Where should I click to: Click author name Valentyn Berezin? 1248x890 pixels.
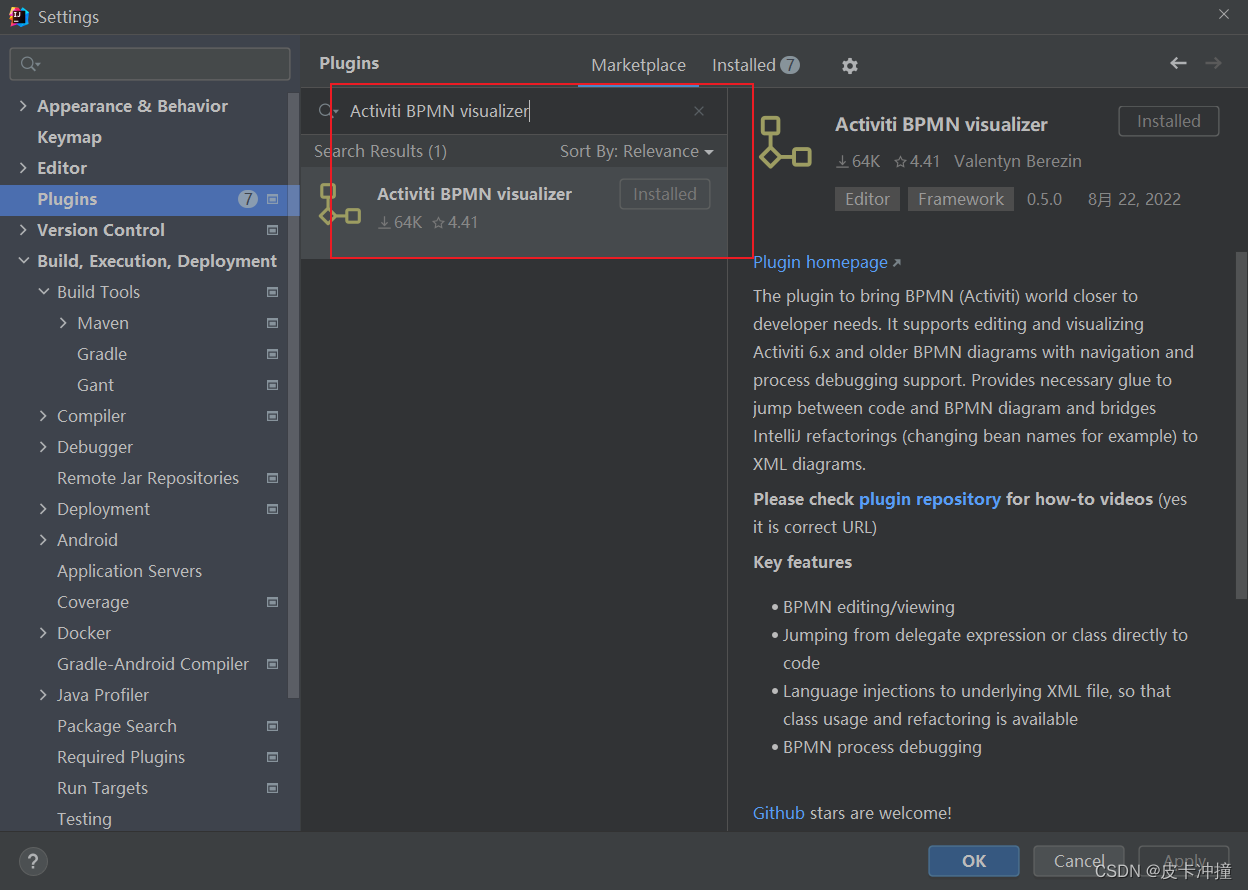1018,161
